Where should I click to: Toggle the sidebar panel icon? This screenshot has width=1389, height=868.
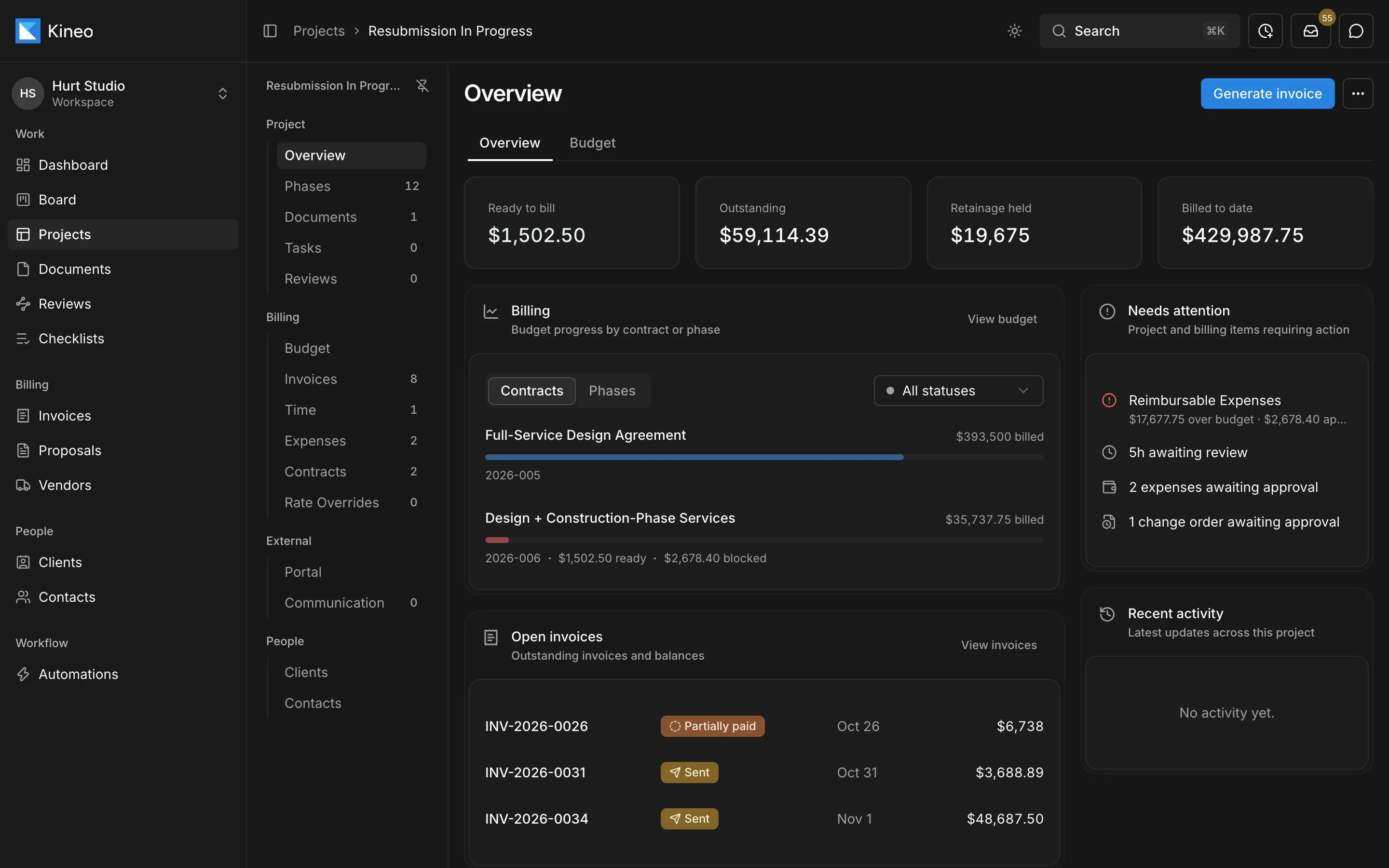(270, 31)
